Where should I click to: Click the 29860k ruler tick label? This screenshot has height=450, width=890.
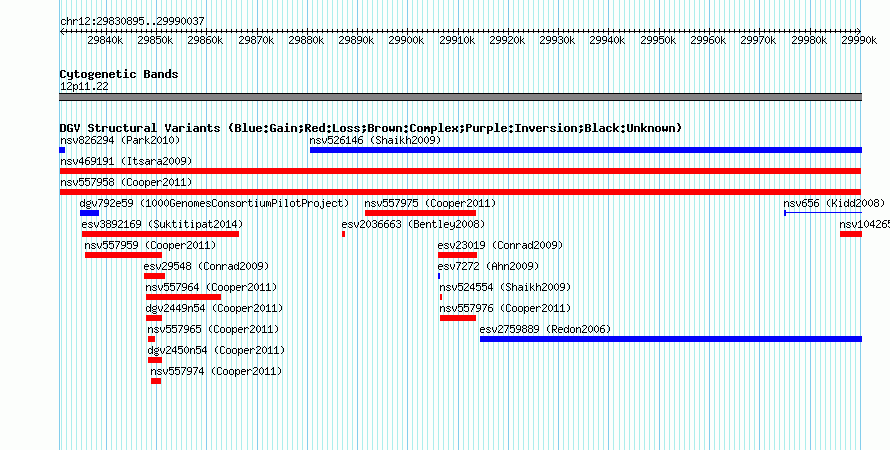pos(205,40)
